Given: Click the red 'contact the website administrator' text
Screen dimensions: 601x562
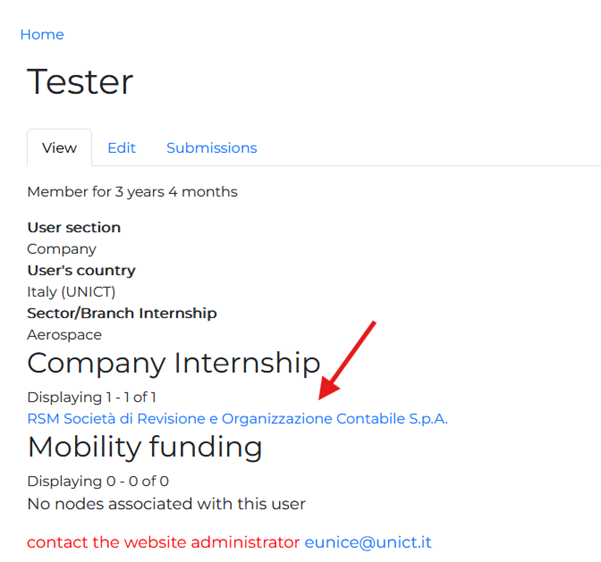Looking at the screenshot, I should [163, 542].
